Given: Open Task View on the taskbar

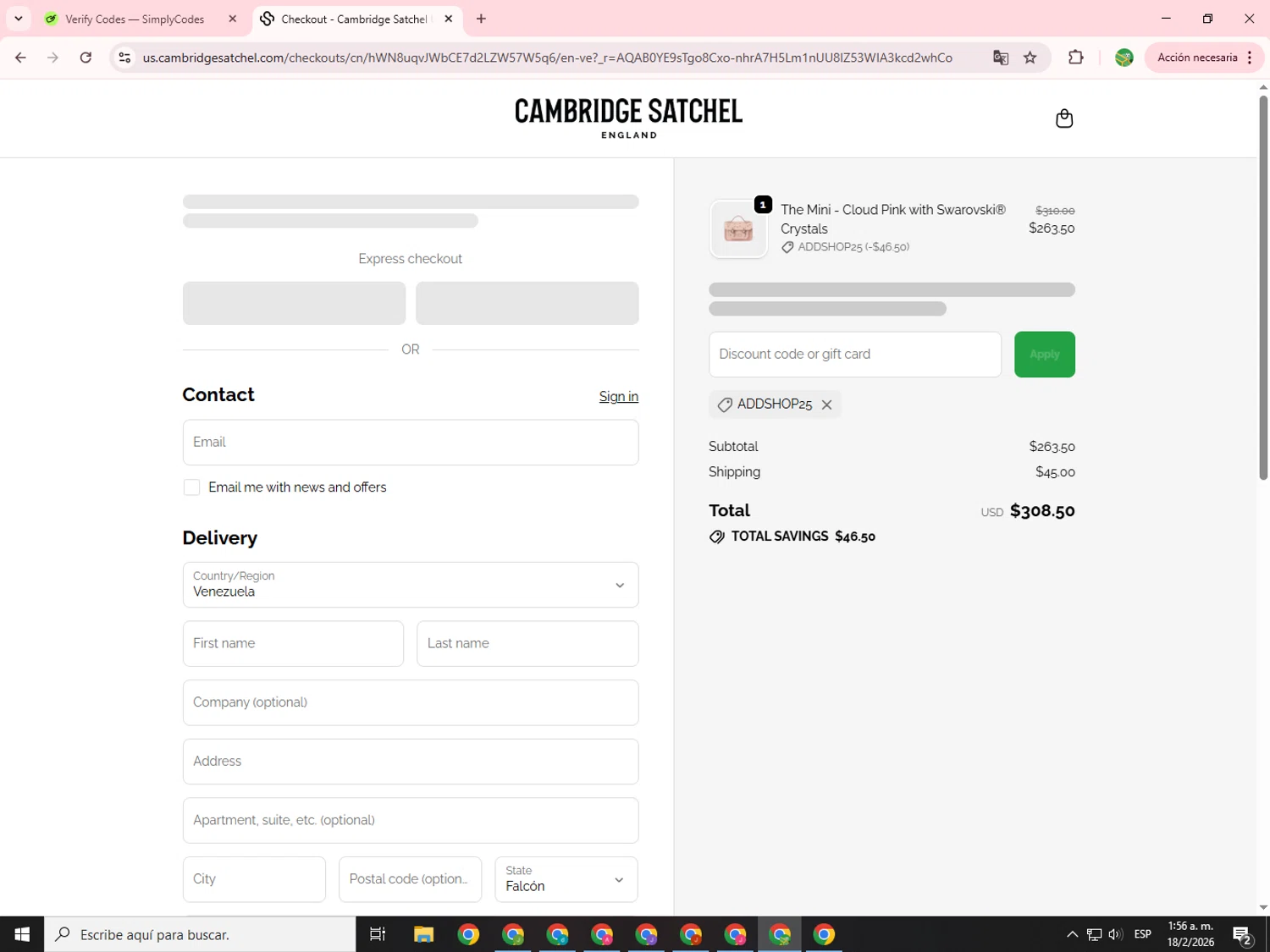Looking at the screenshot, I should tap(378, 934).
